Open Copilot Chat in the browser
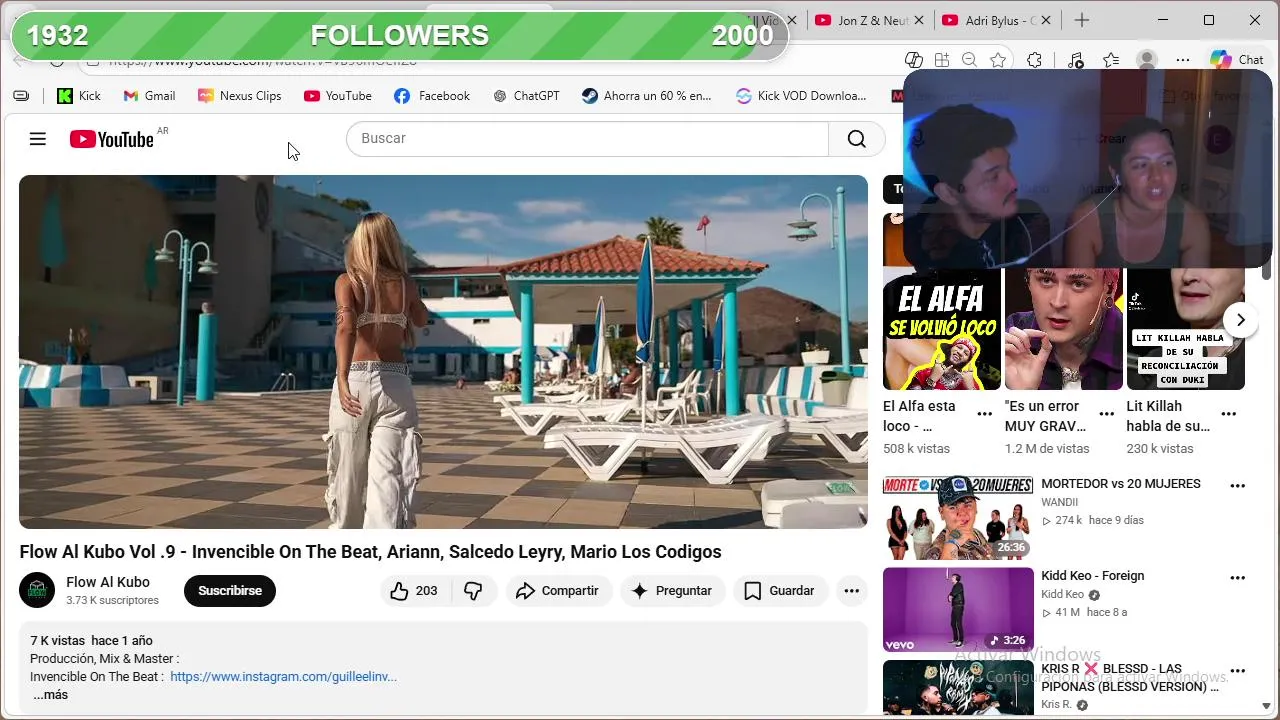Image resolution: width=1280 pixels, height=720 pixels. [x=1236, y=60]
